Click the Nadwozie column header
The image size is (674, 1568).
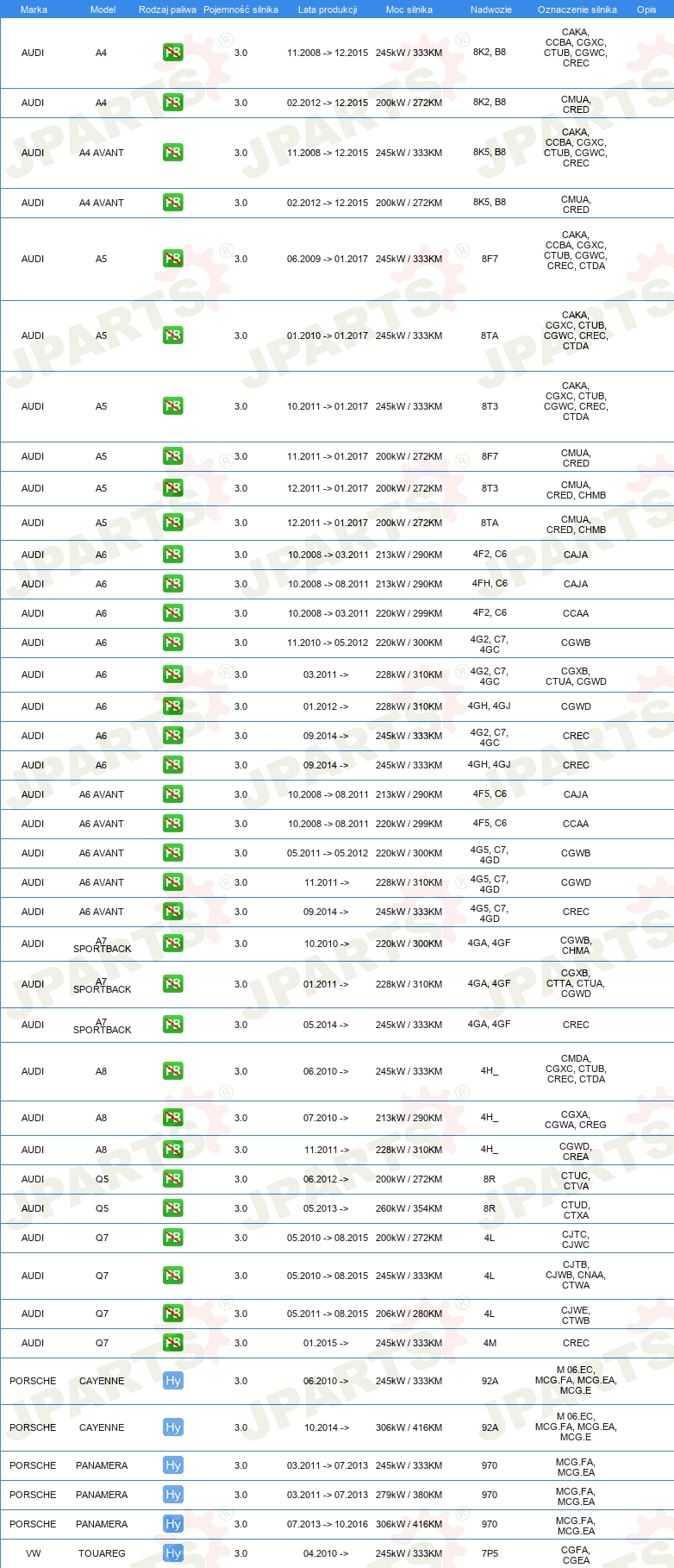click(491, 9)
